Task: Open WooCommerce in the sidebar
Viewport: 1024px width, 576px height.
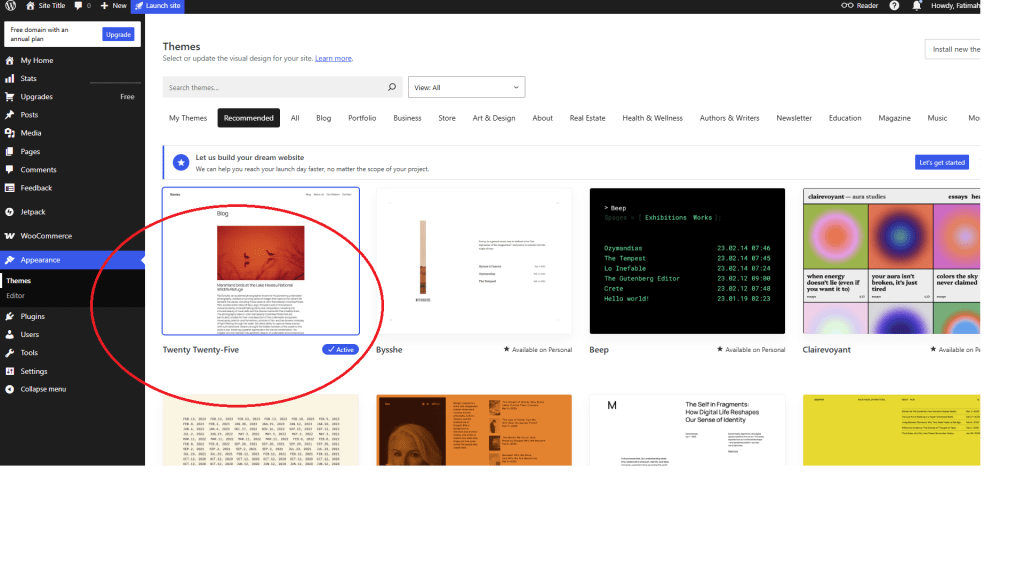Action: pyautogui.click(x=46, y=236)
